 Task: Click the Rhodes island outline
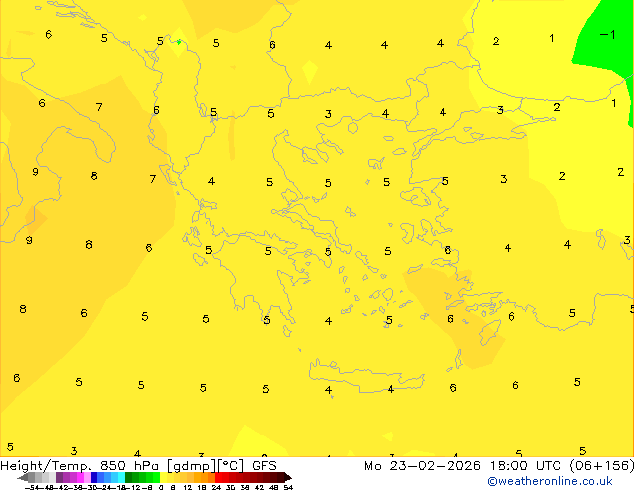click(x=491, y=332)
